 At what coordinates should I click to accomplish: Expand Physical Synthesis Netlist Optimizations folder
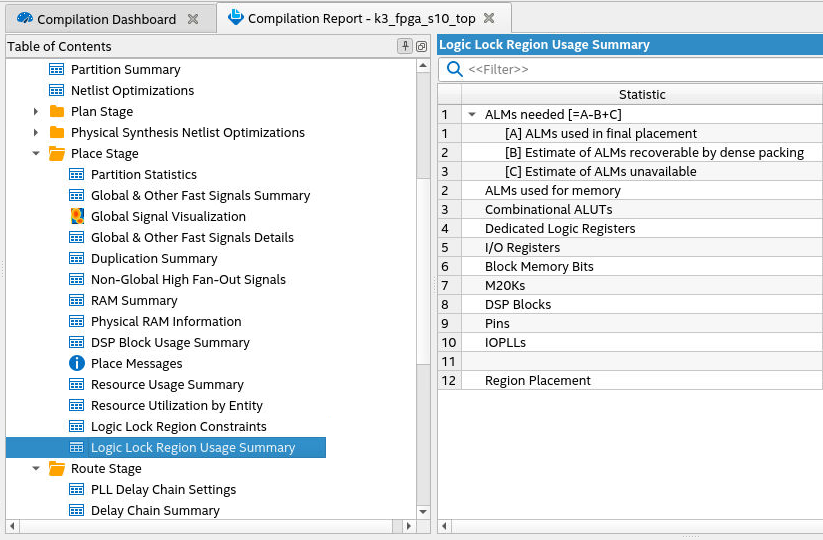[x=36, y=132]
